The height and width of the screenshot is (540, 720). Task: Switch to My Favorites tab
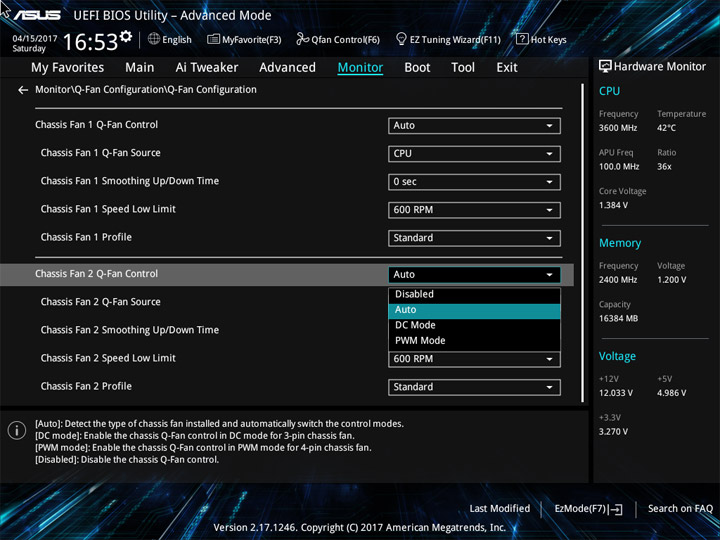[68, 68]
